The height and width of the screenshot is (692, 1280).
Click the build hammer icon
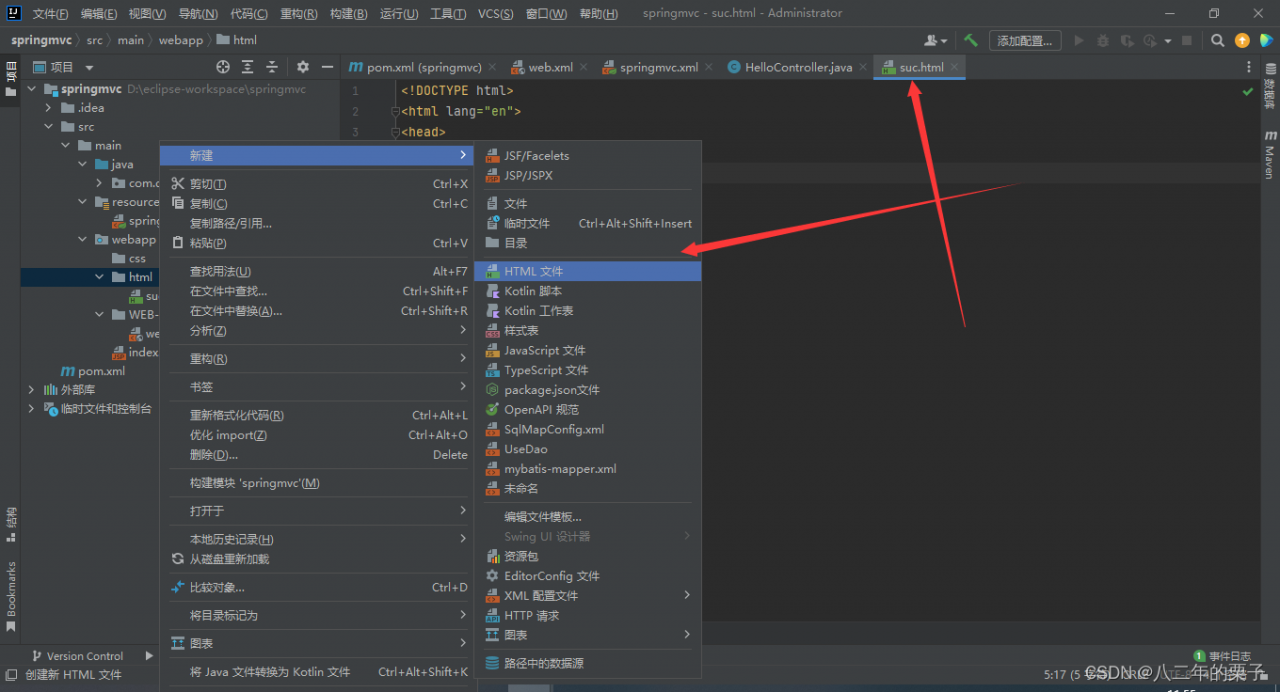click(971, 41)
